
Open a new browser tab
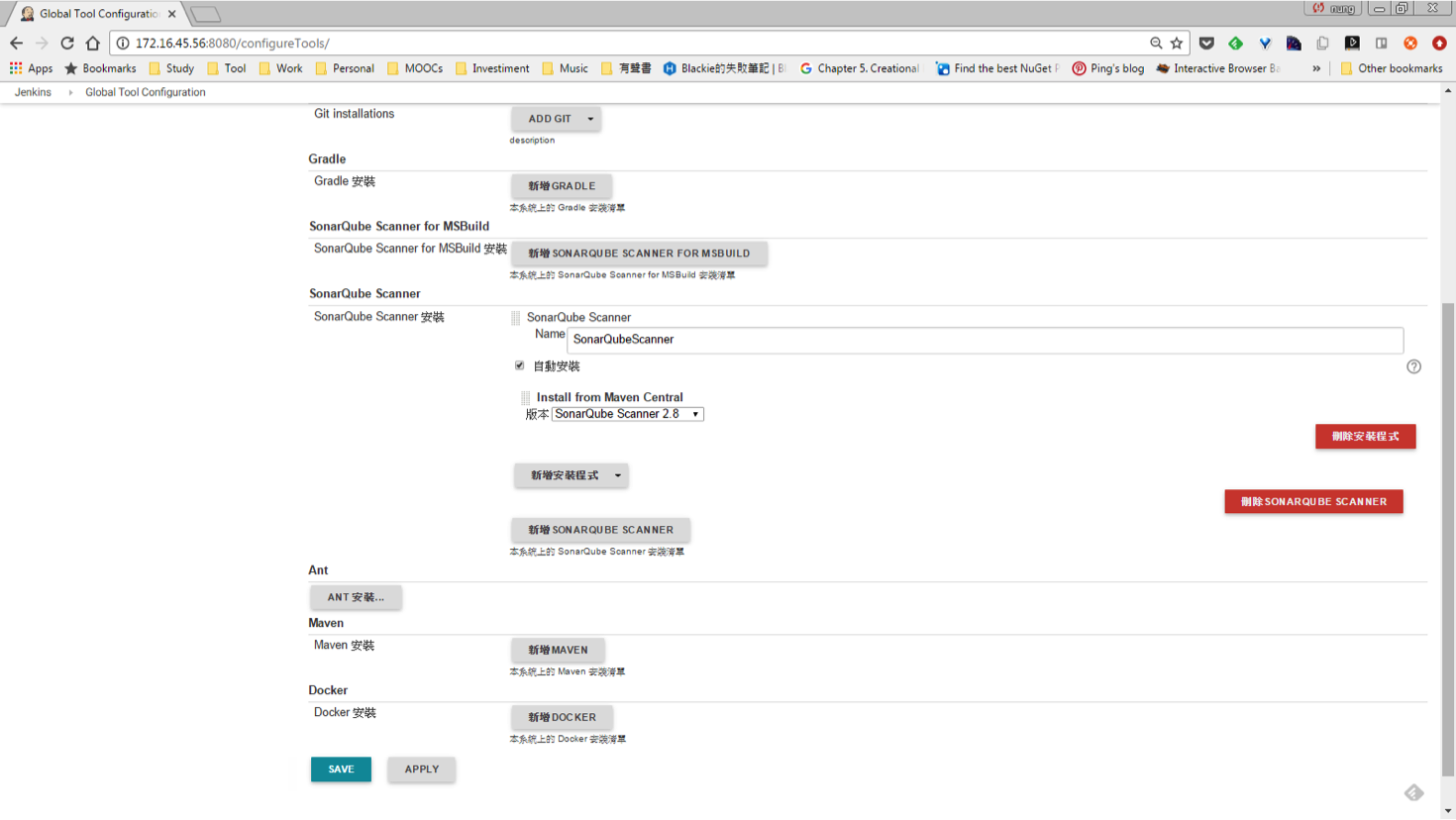pos(205,14)
